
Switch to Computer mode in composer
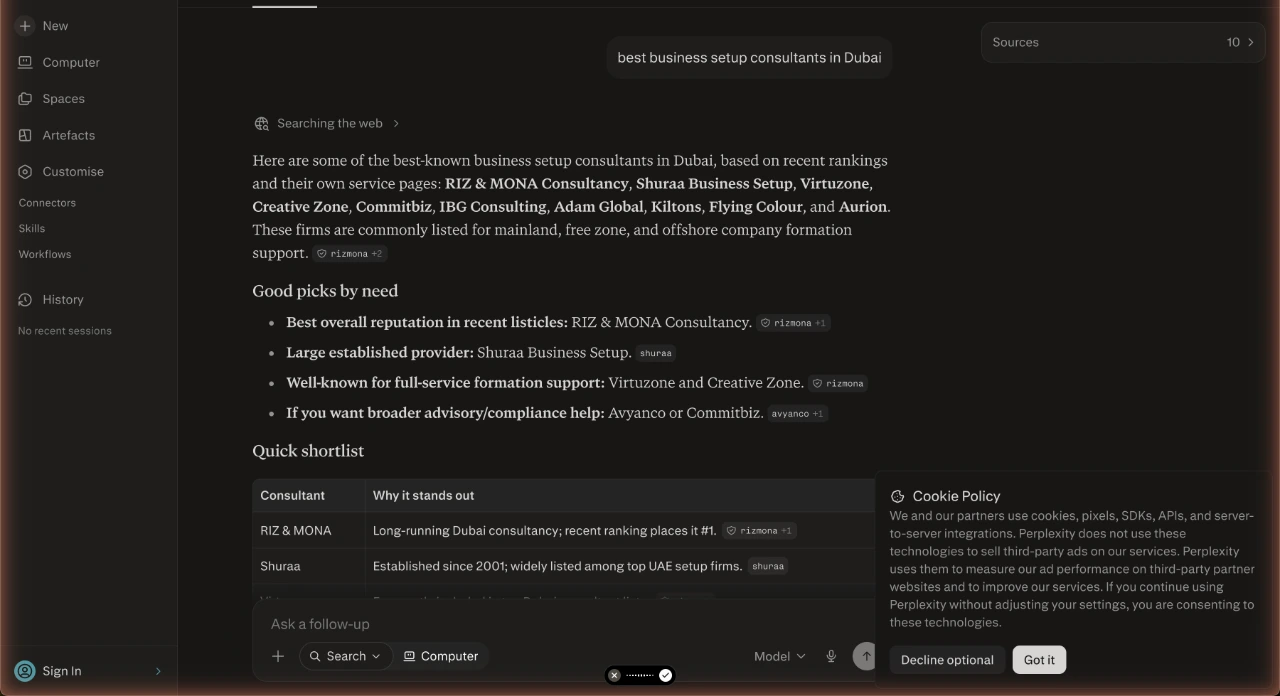tap(441, 656)
